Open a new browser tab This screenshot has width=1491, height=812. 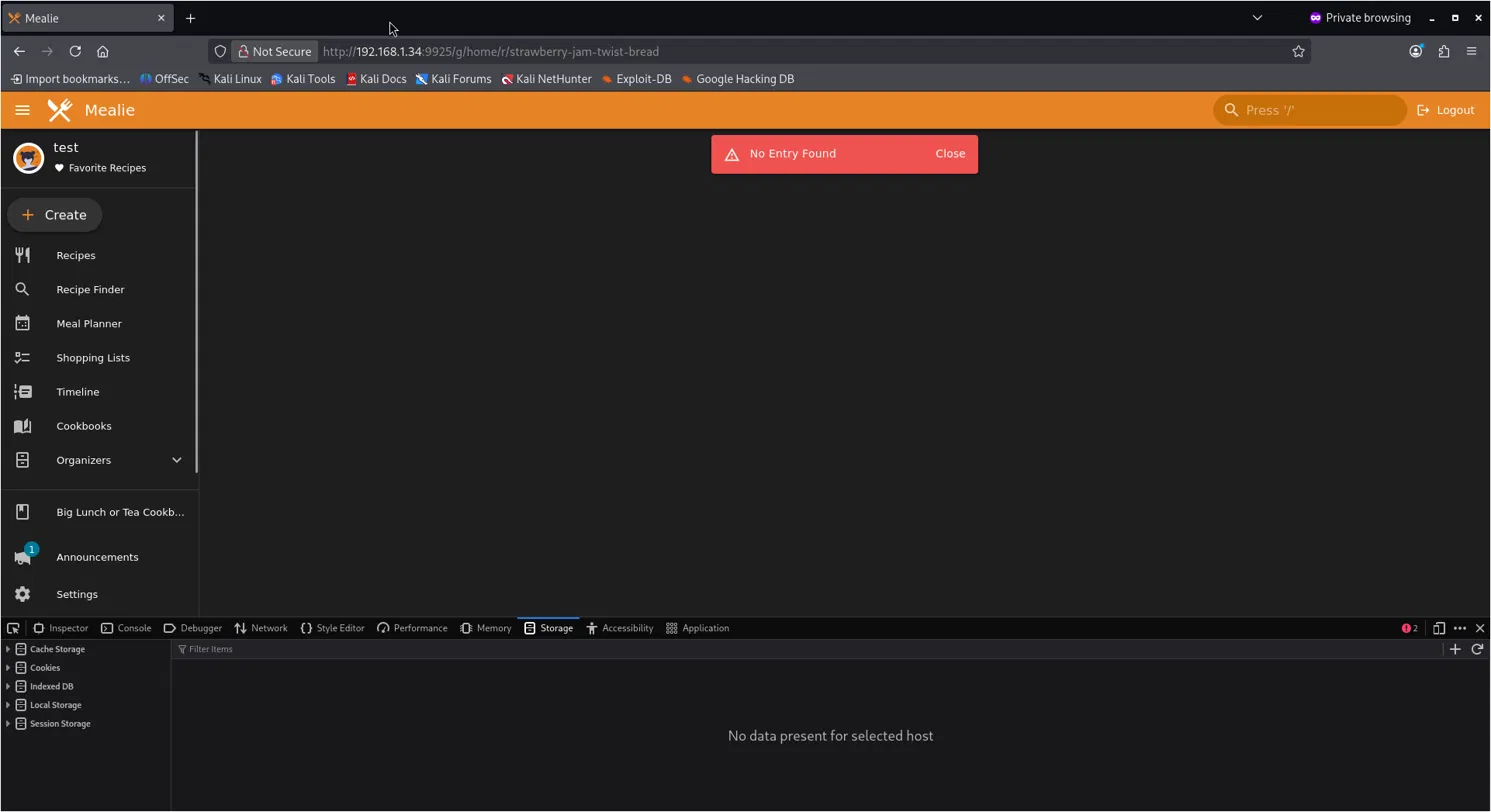190,18
